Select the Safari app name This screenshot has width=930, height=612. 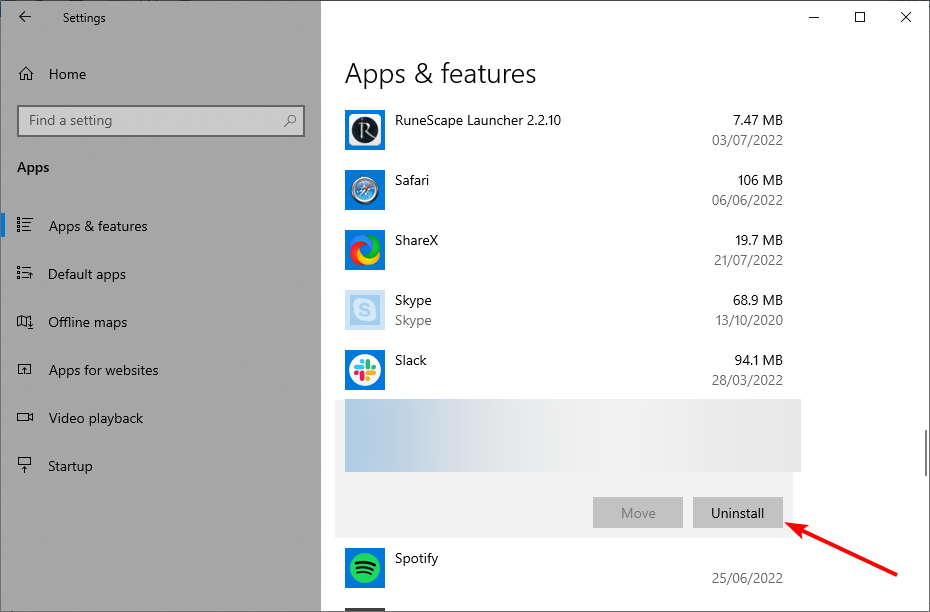click(x=412, y=180)
